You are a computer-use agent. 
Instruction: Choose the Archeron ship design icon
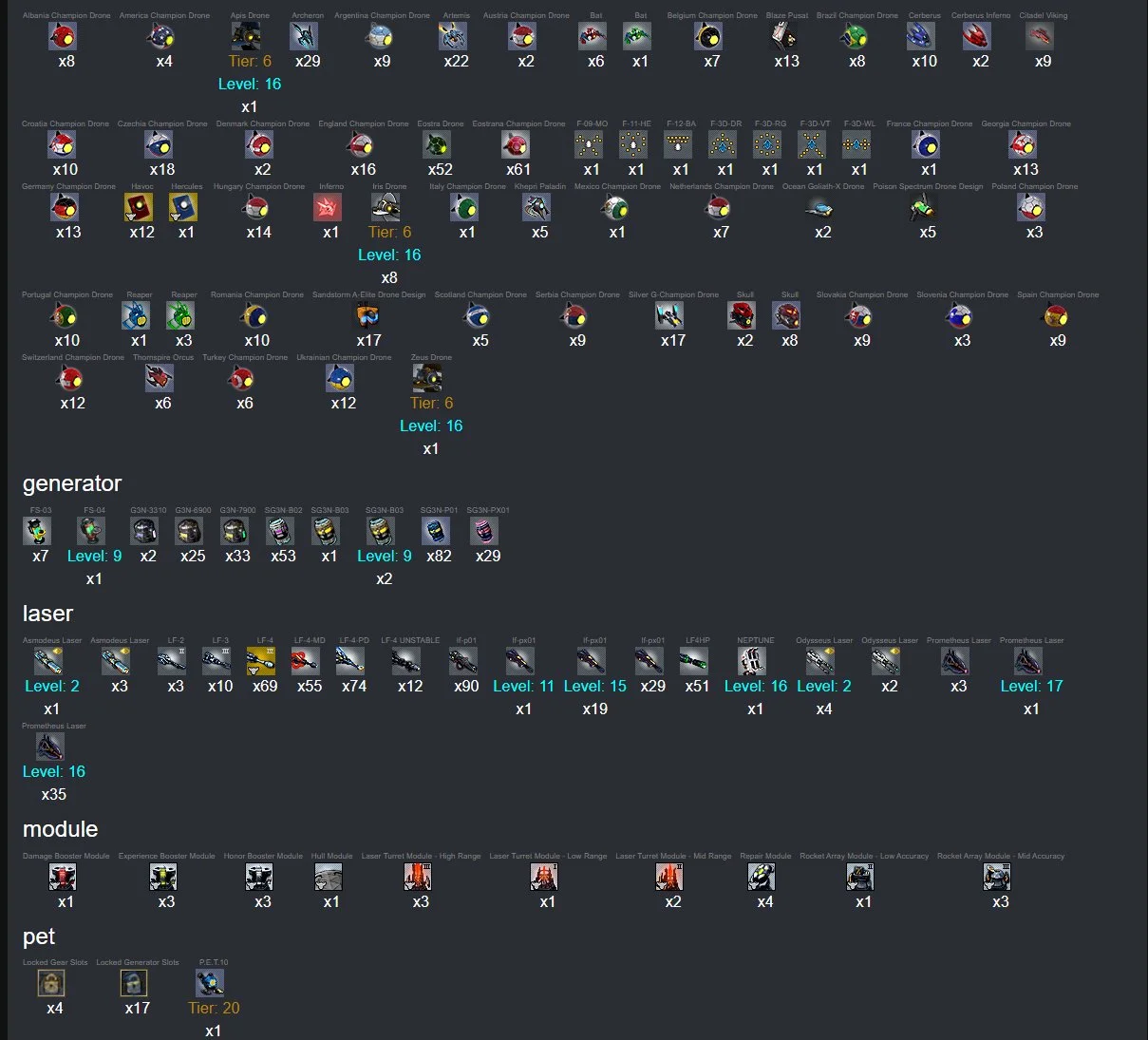click(x=304, y=36)
